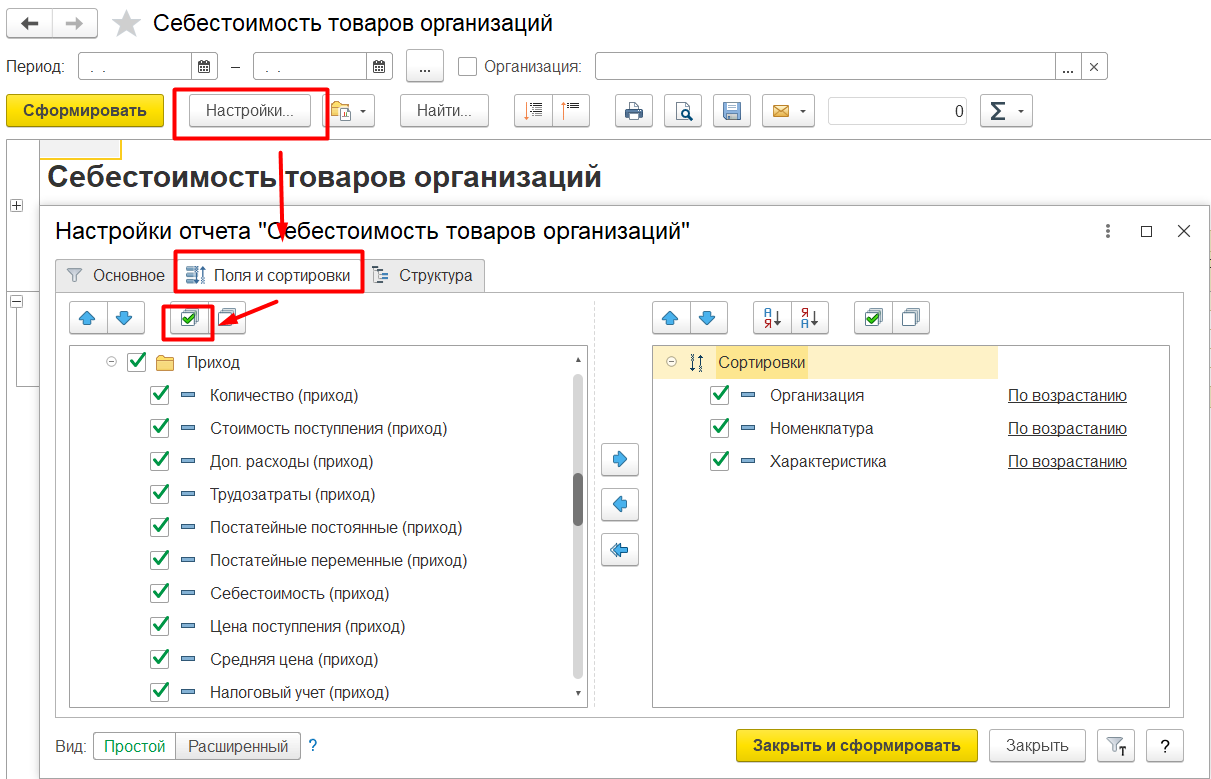Screen dimensions: 1211x779
Task: Collapse the minus group in report margin
Action: pos(16,301)
